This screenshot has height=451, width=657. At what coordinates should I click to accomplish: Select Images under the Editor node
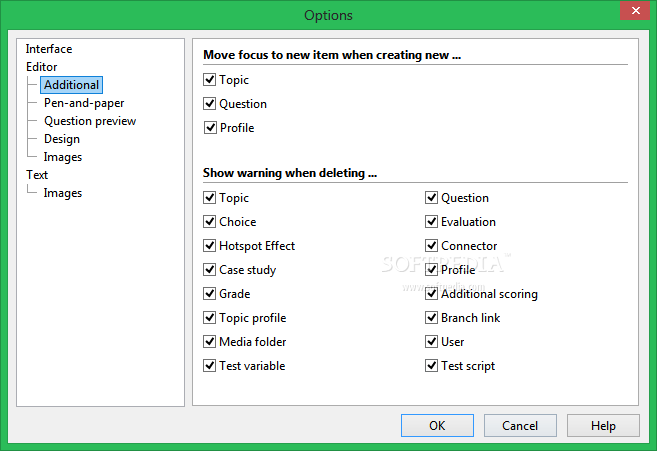62,157
